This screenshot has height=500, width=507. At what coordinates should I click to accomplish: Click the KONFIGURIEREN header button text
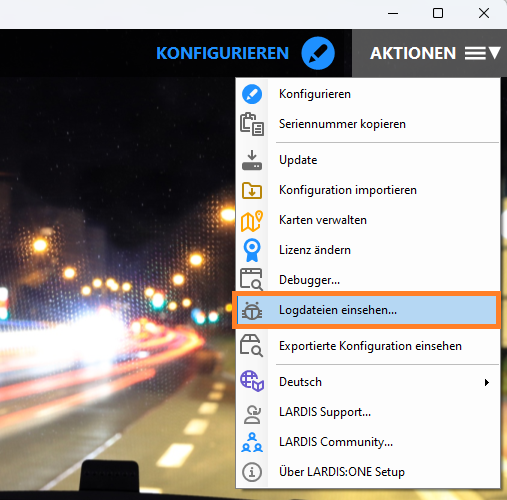click(x=222, y=53)
